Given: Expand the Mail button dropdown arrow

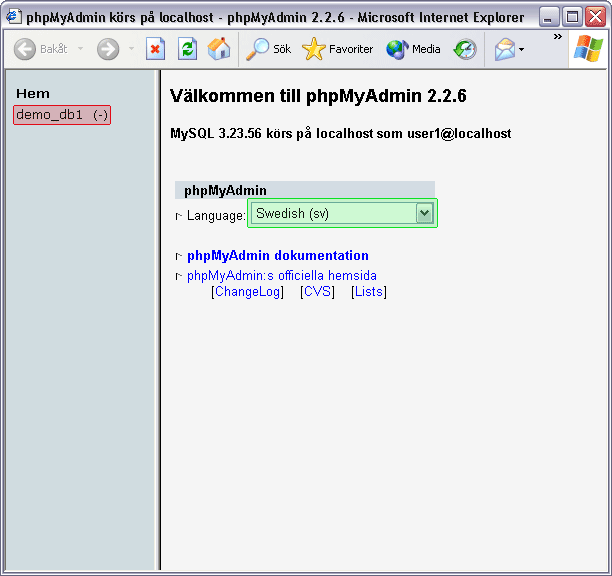Looking at the screenshot, I should pyautogui.click(x=522, y=50).
